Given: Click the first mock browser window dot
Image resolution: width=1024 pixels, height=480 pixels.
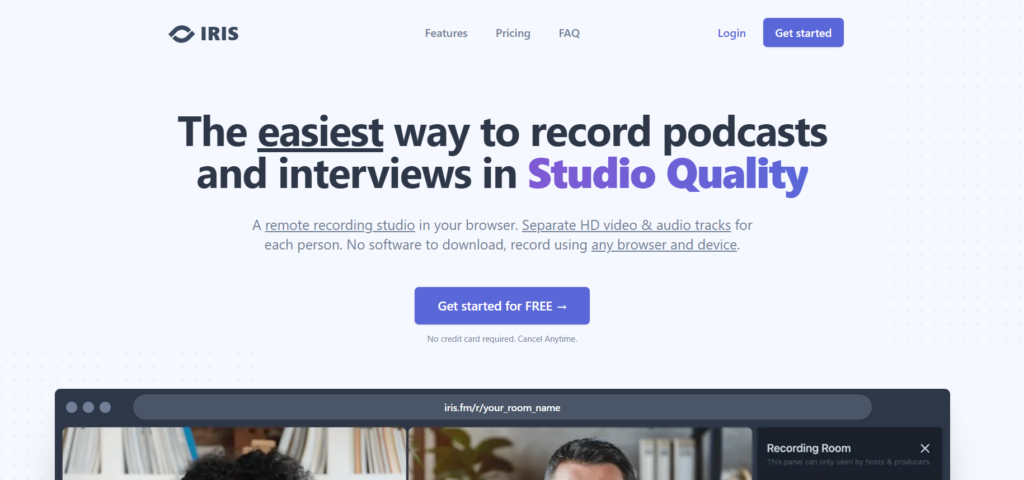Looking at the screenshot, I should click(x=72, y=408).
